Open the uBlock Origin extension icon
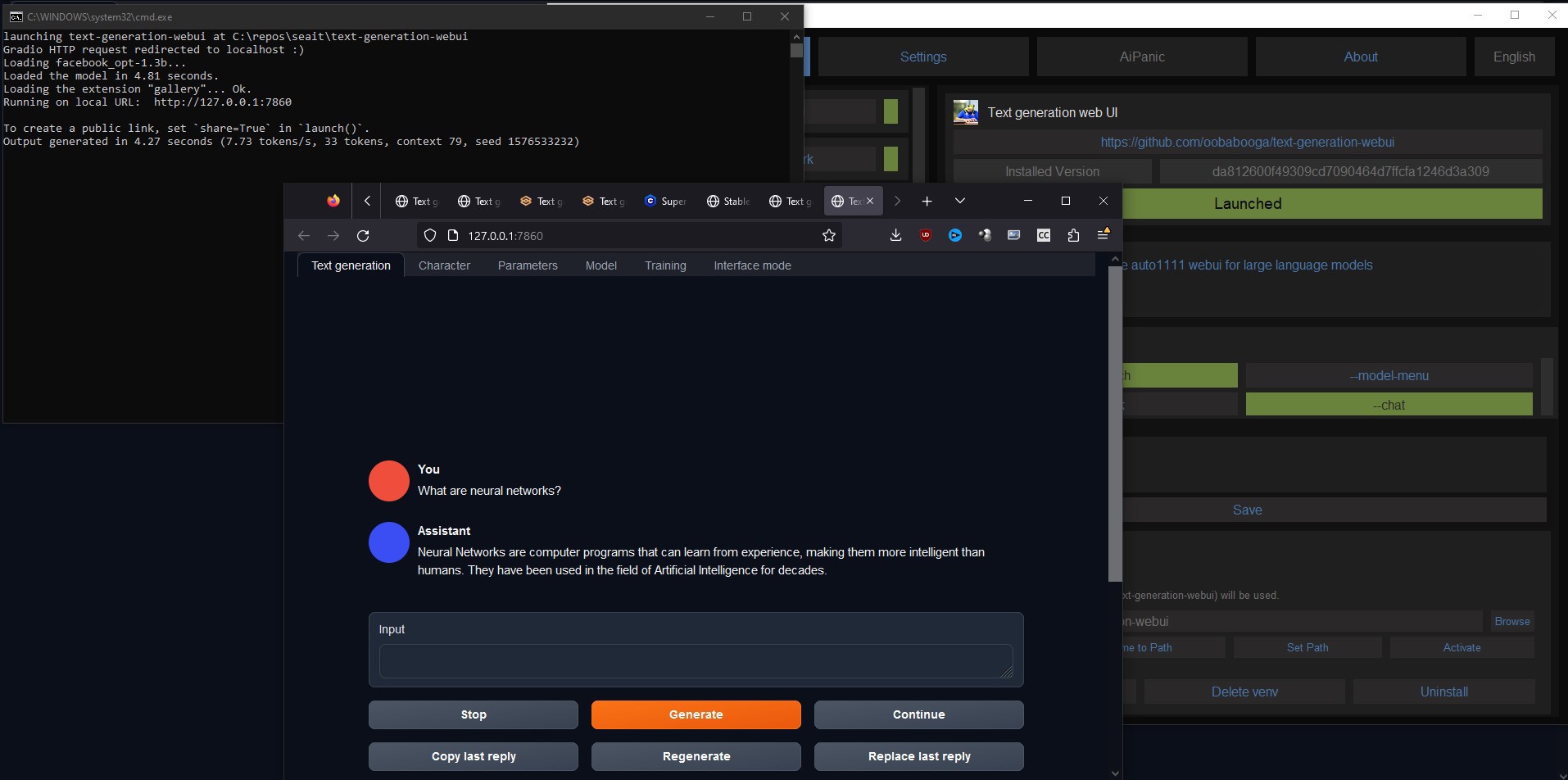This screenshot has width=1568, height=780. 926,236
